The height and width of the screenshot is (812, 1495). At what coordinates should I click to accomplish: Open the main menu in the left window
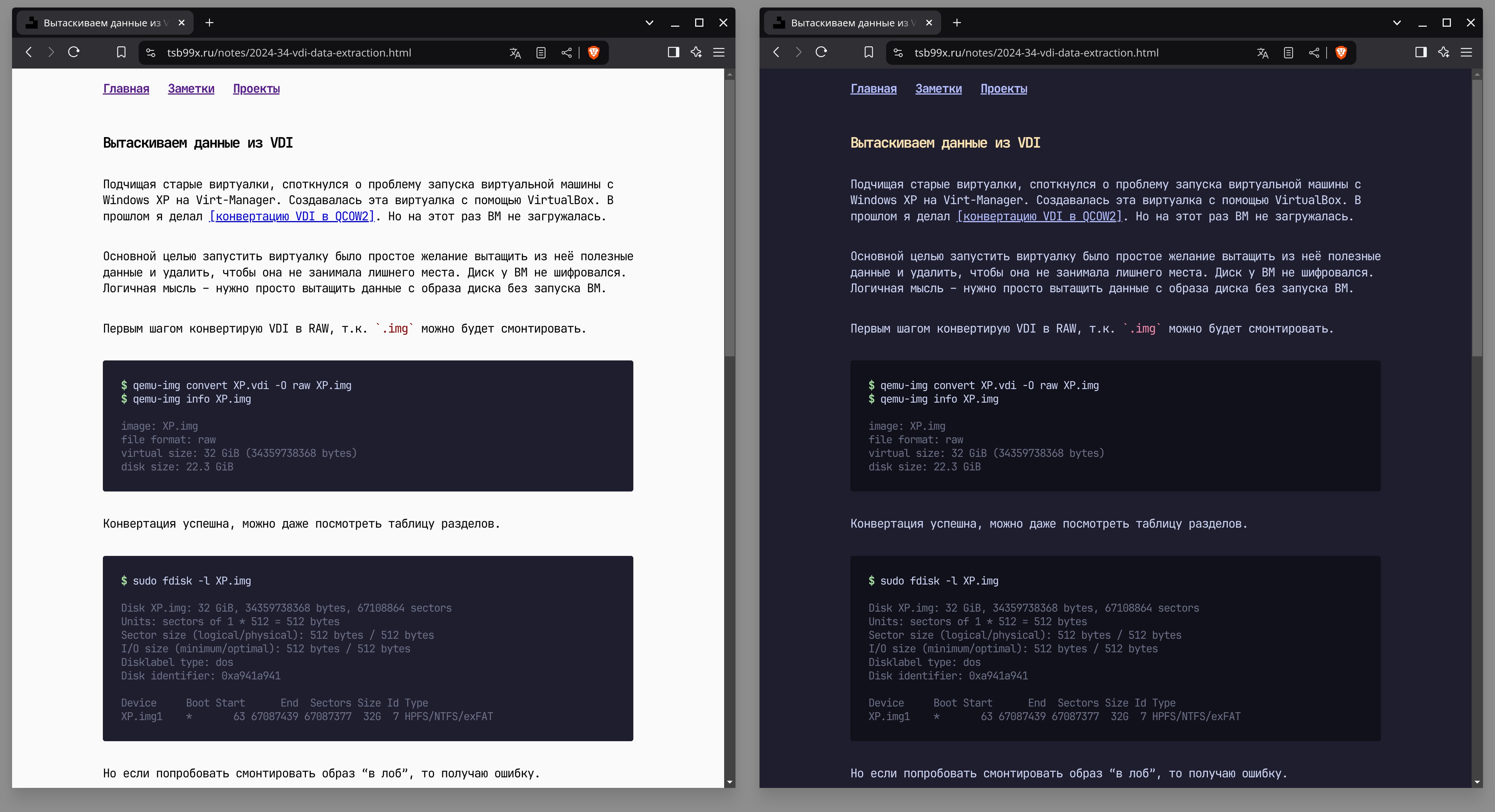click(x=719, y=52)
